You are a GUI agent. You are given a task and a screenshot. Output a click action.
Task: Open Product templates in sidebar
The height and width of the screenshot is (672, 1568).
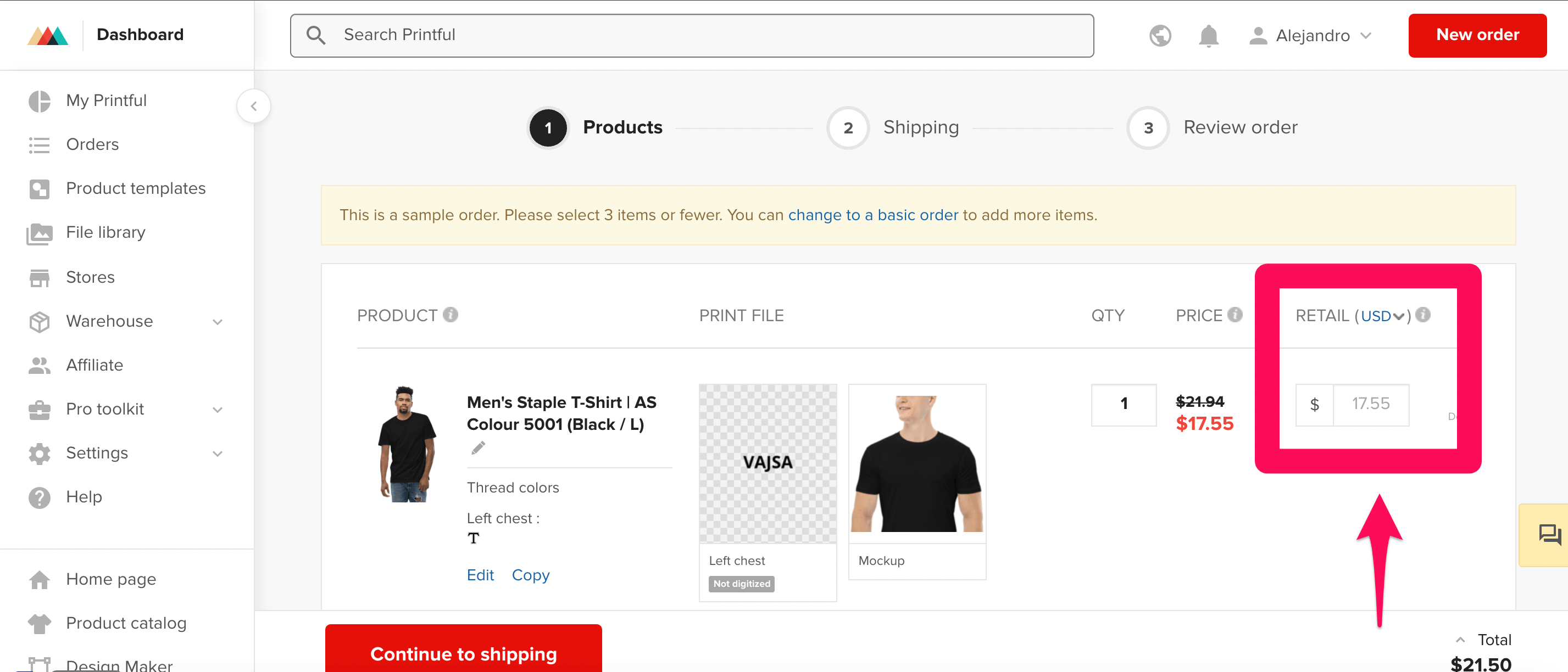tap(135, 188)
